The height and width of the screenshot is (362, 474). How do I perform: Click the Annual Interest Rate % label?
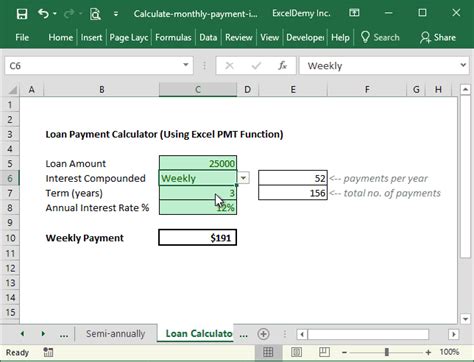pos(97,208)
